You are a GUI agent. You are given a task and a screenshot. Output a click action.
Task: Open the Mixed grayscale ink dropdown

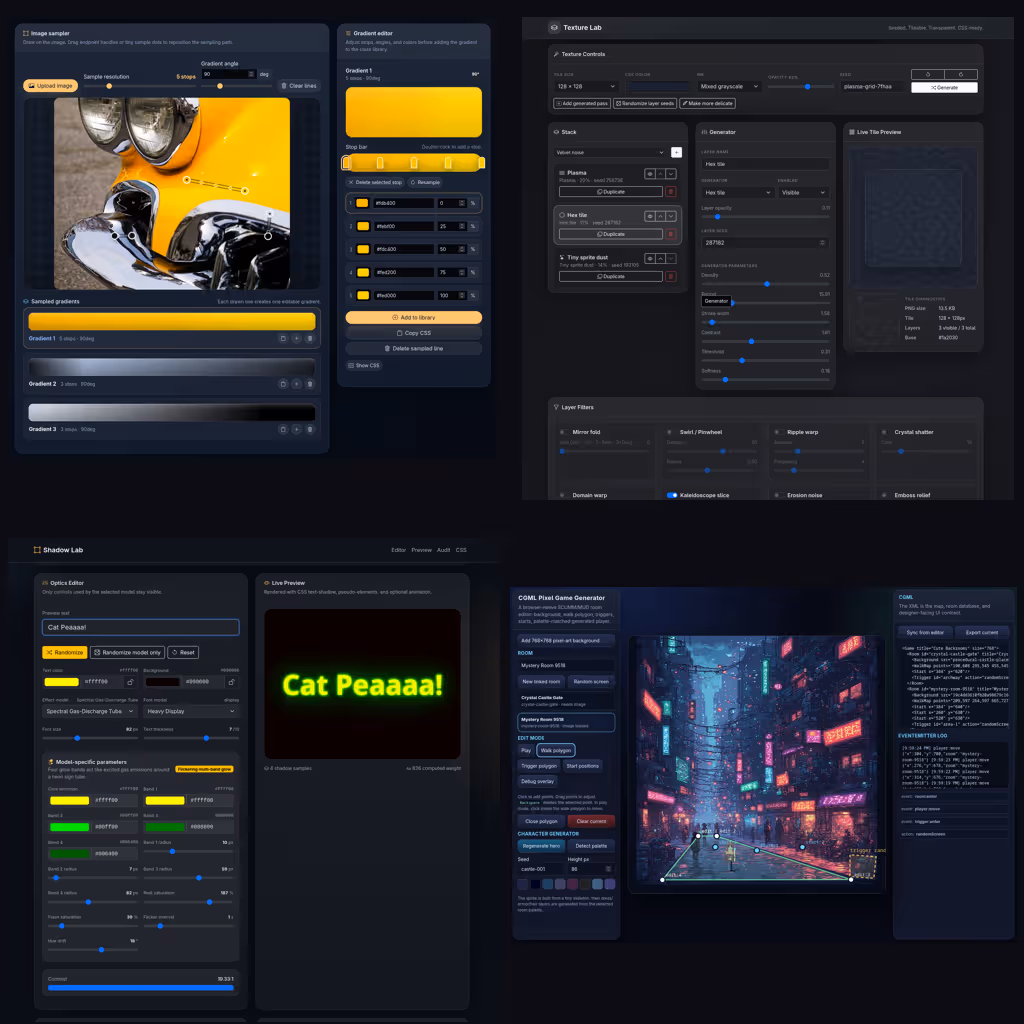[729, 86]
